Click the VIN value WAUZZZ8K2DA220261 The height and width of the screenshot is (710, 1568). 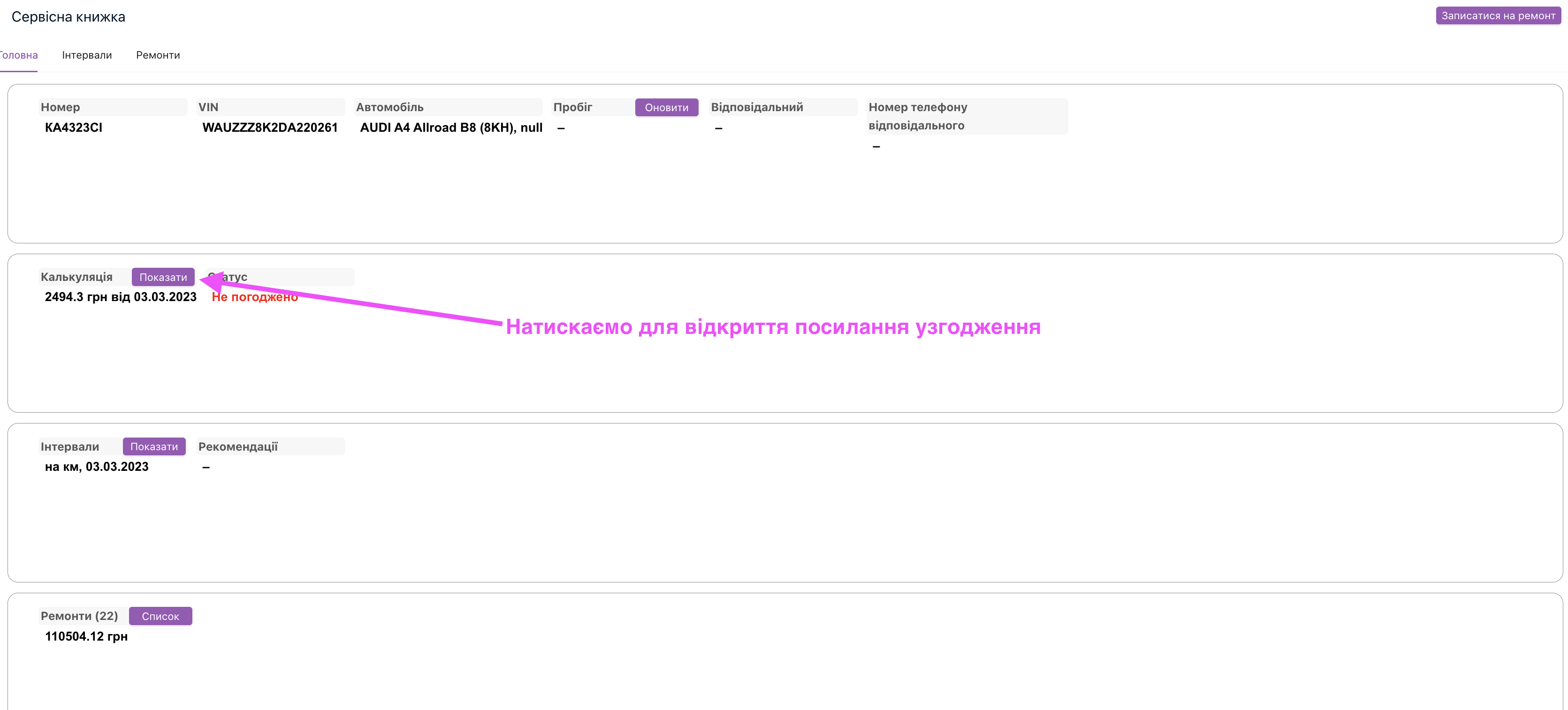click(270, 128)
